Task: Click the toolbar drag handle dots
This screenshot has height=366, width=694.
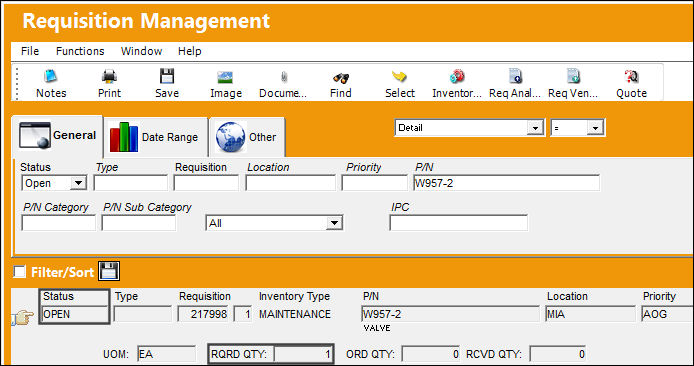Action: coord(18,83)
